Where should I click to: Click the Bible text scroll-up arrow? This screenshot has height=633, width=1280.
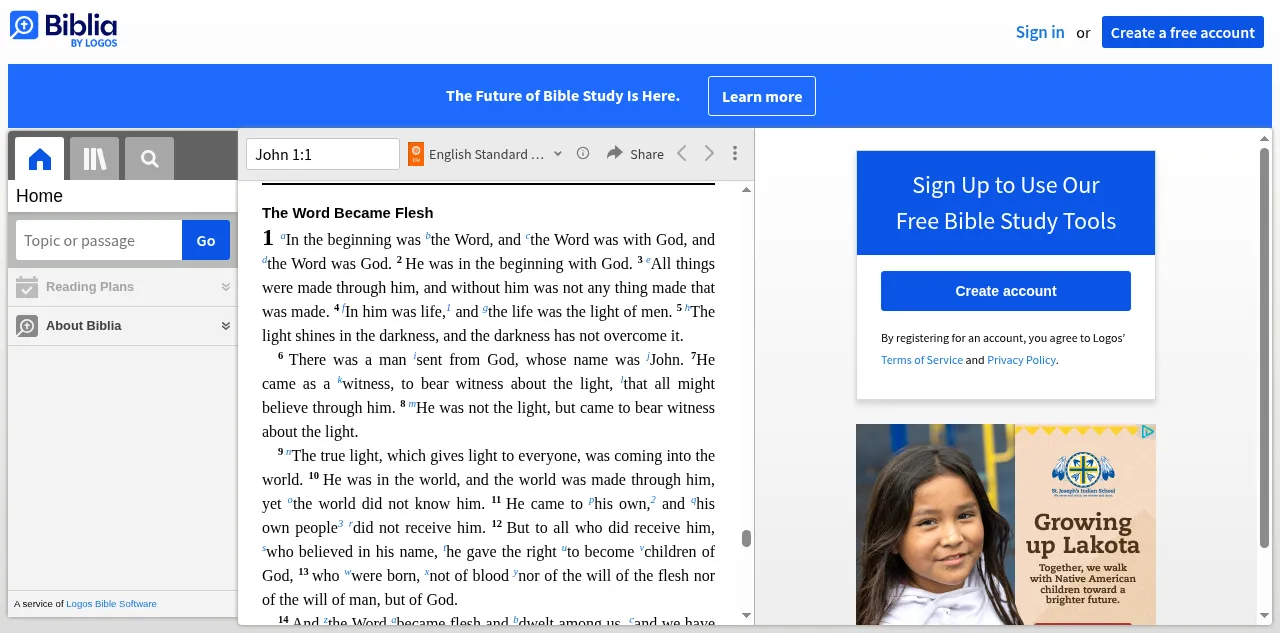tap(746, 189)
